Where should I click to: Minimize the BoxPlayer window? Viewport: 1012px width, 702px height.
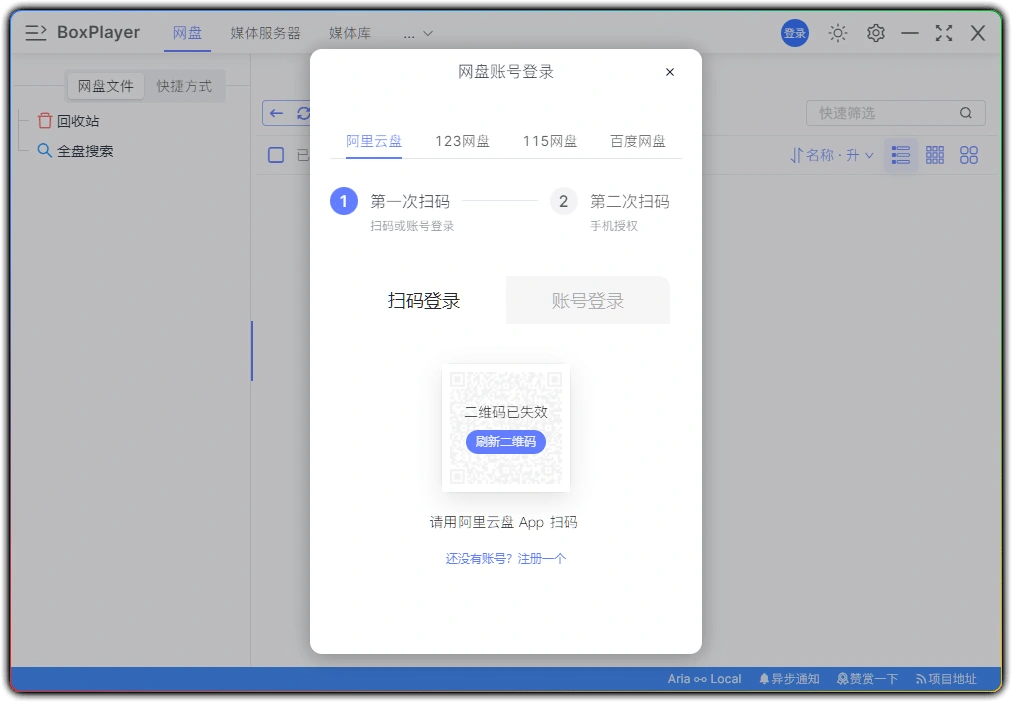[x=910, y=33]
